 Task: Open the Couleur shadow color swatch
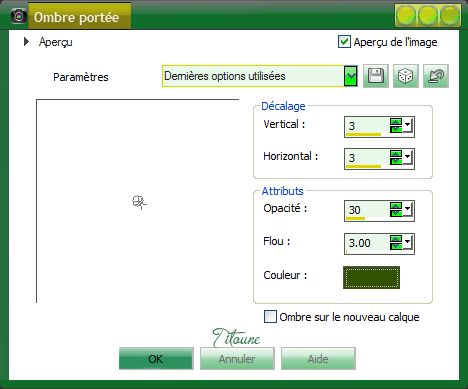point(371,277)
